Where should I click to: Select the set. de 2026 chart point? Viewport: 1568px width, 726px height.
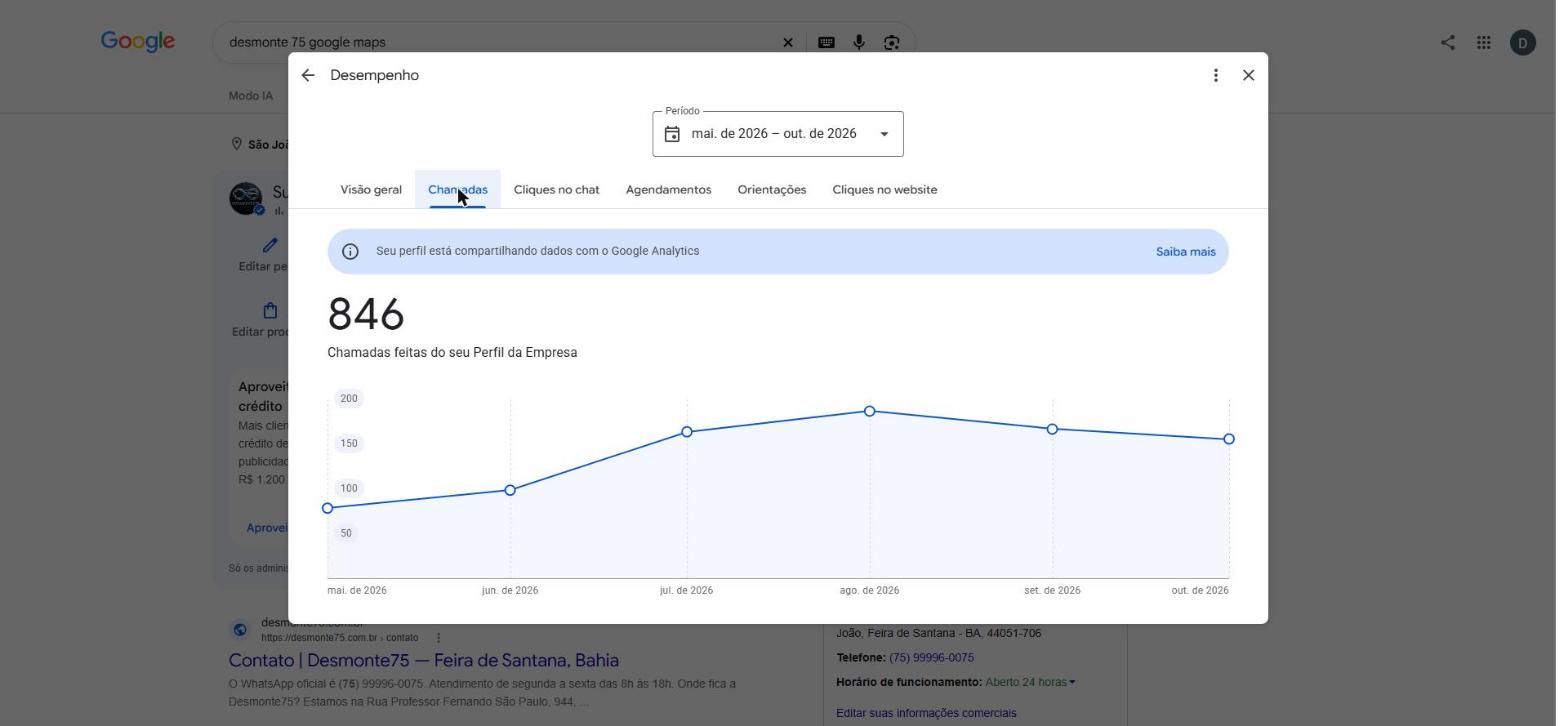(1052, 429)
